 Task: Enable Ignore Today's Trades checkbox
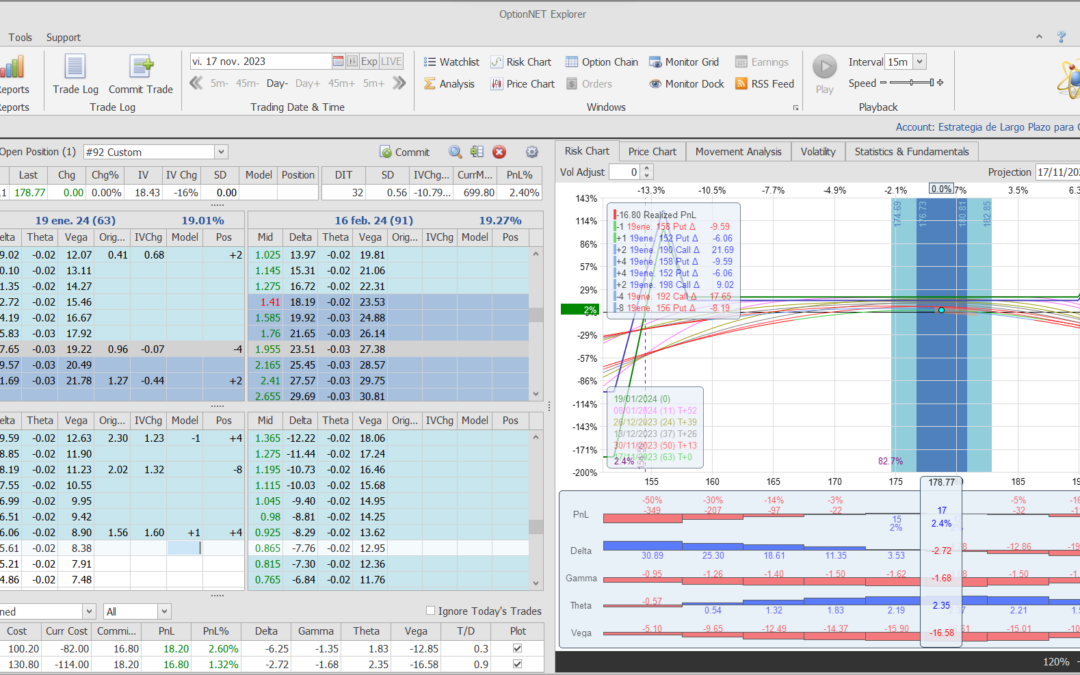pos(431,611)
